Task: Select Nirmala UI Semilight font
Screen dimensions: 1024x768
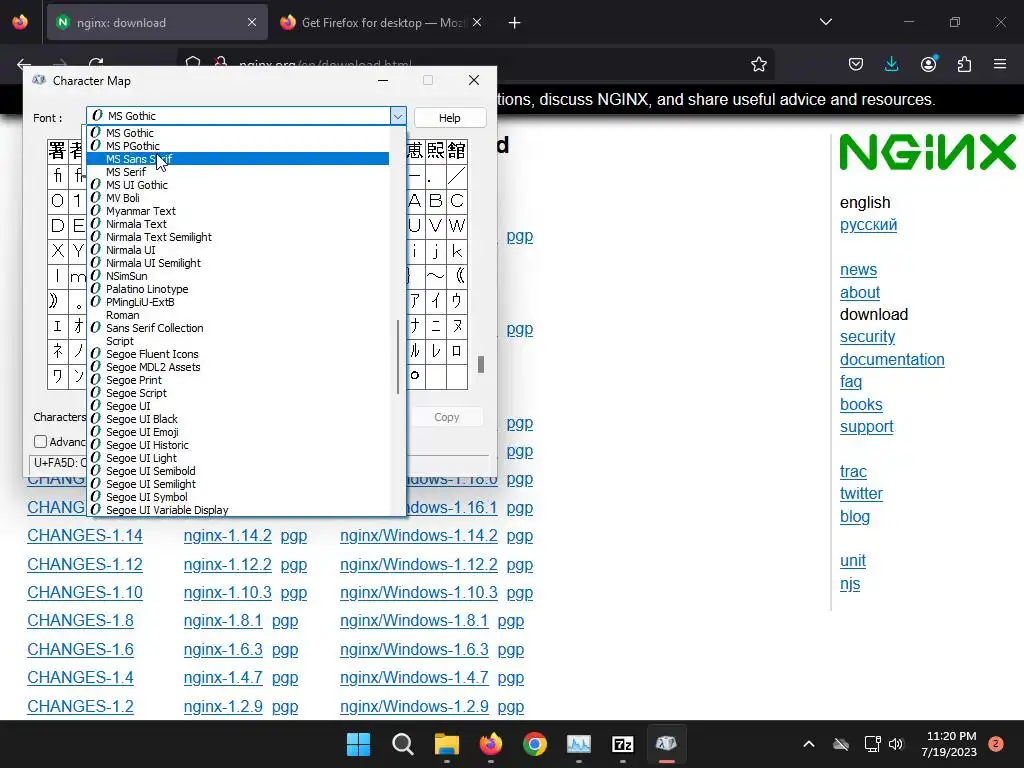Action: pyautogui.click(x=238, y=263)
